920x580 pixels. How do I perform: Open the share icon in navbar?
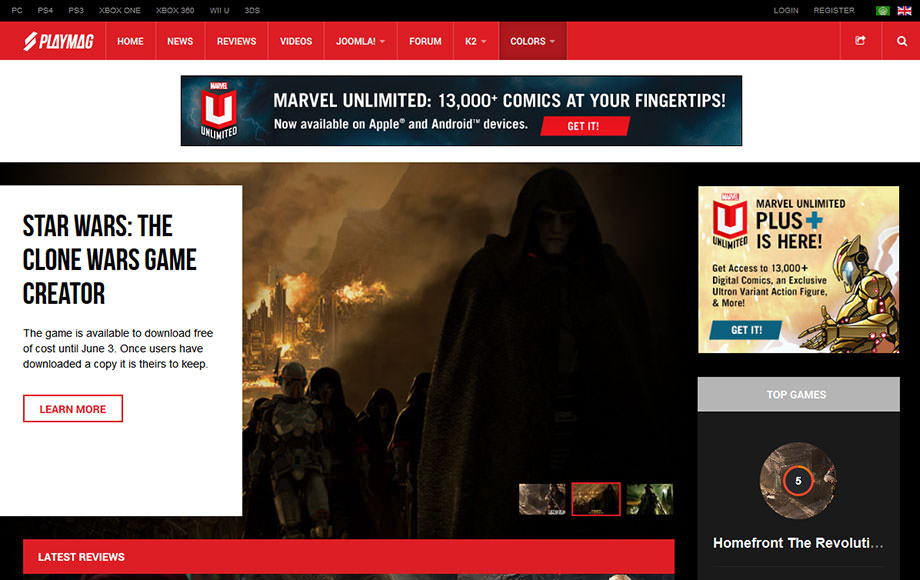(x=860, y=41)
